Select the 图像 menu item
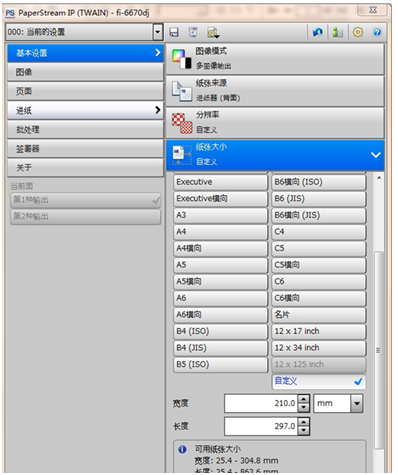The height and width of the screenshot is (475, 398). click(85, 72)
